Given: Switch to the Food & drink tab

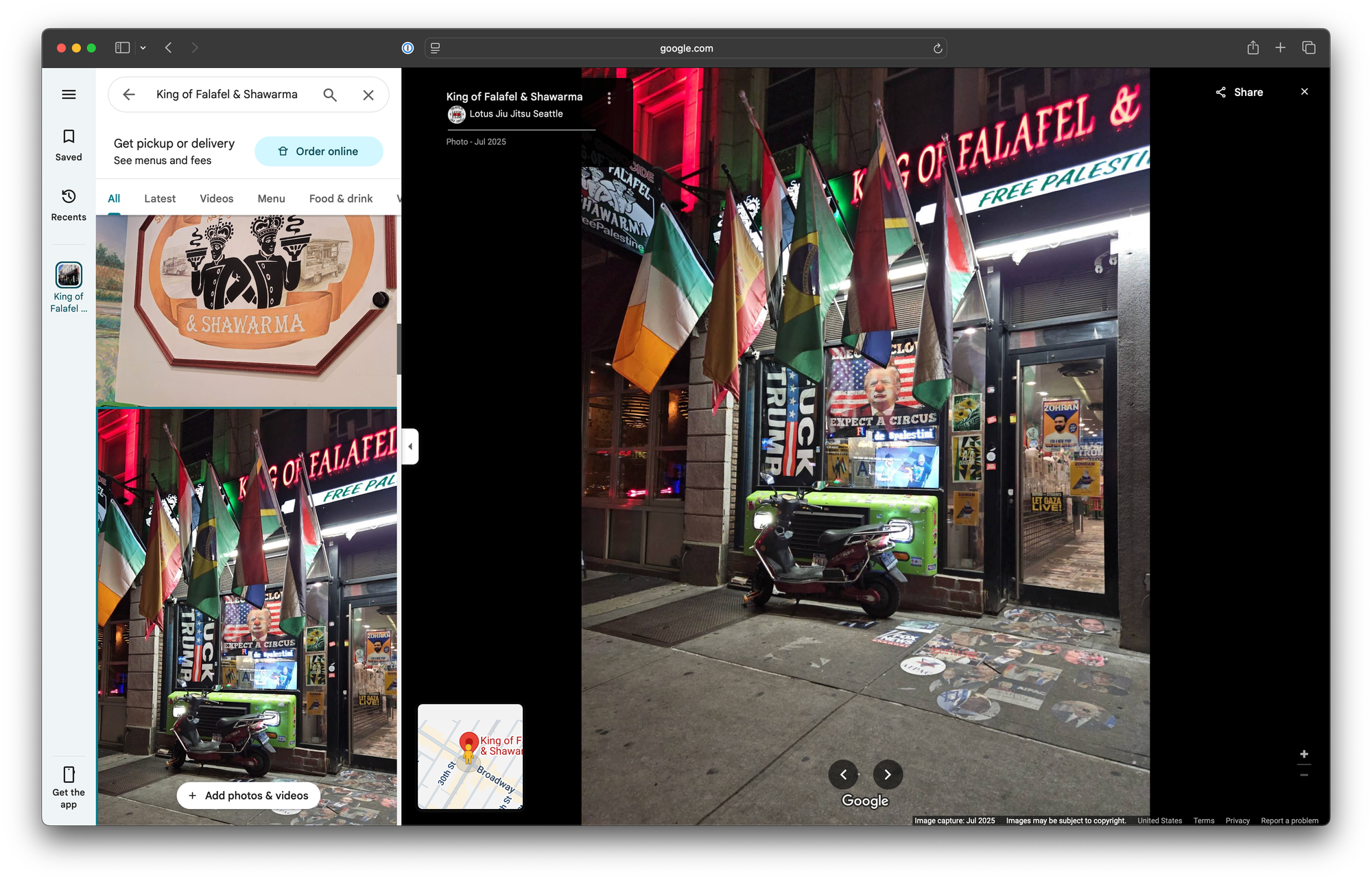Looking at the screenshot, I should tap(341, 198).
